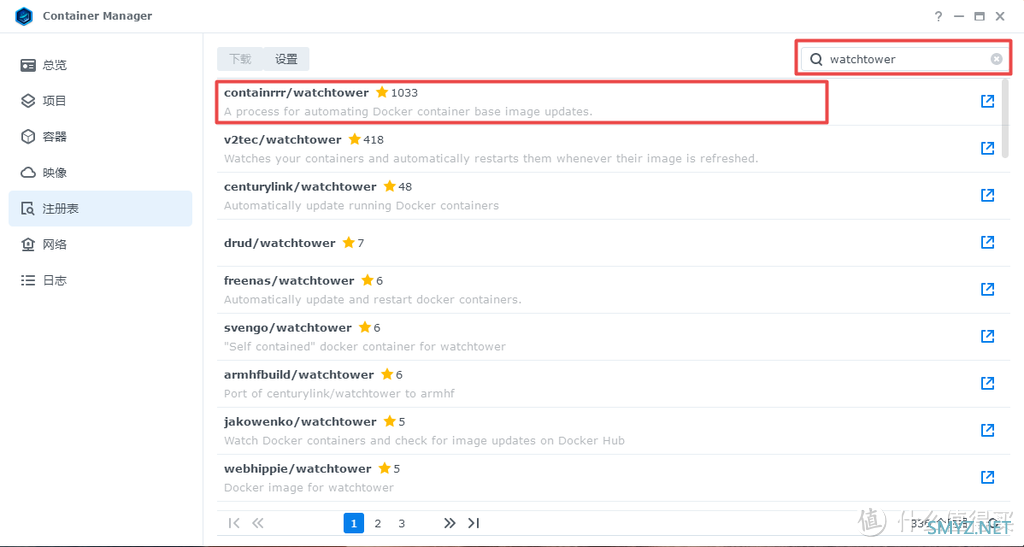
Task: Maximize the Container Manager window
Action: (x=980, y=16)
